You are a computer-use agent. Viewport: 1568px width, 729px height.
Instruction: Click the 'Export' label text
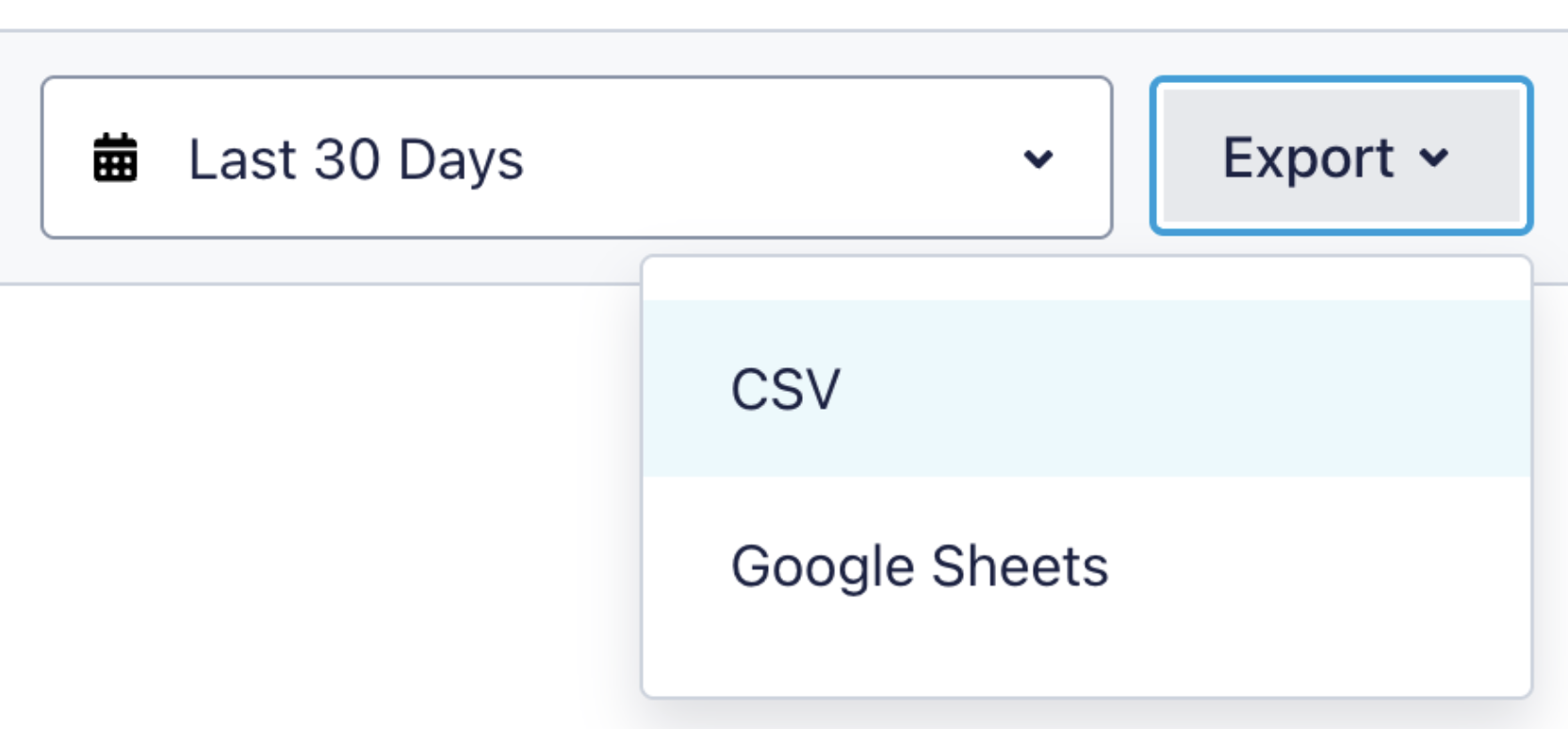click(x=1308, y=157)
